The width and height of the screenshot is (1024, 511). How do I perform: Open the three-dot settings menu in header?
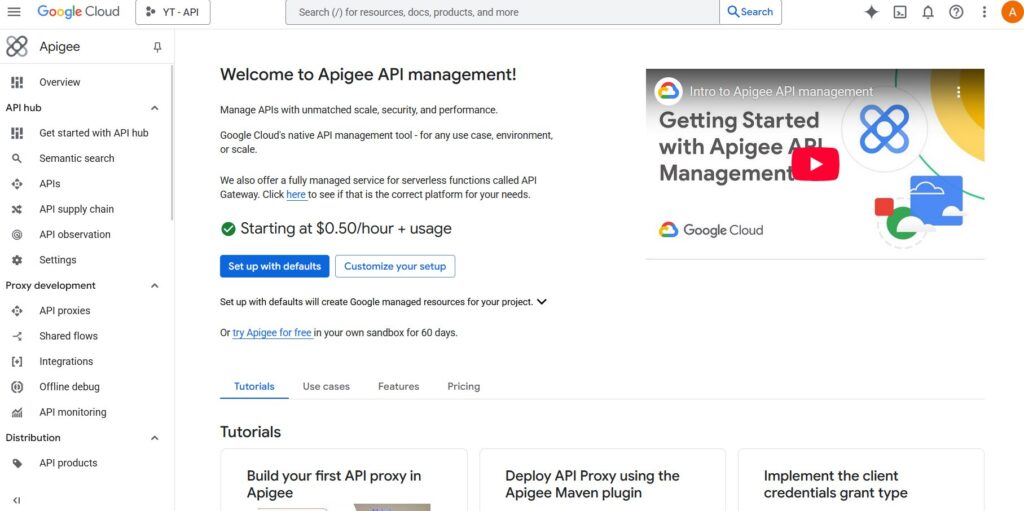click(984, 12)
